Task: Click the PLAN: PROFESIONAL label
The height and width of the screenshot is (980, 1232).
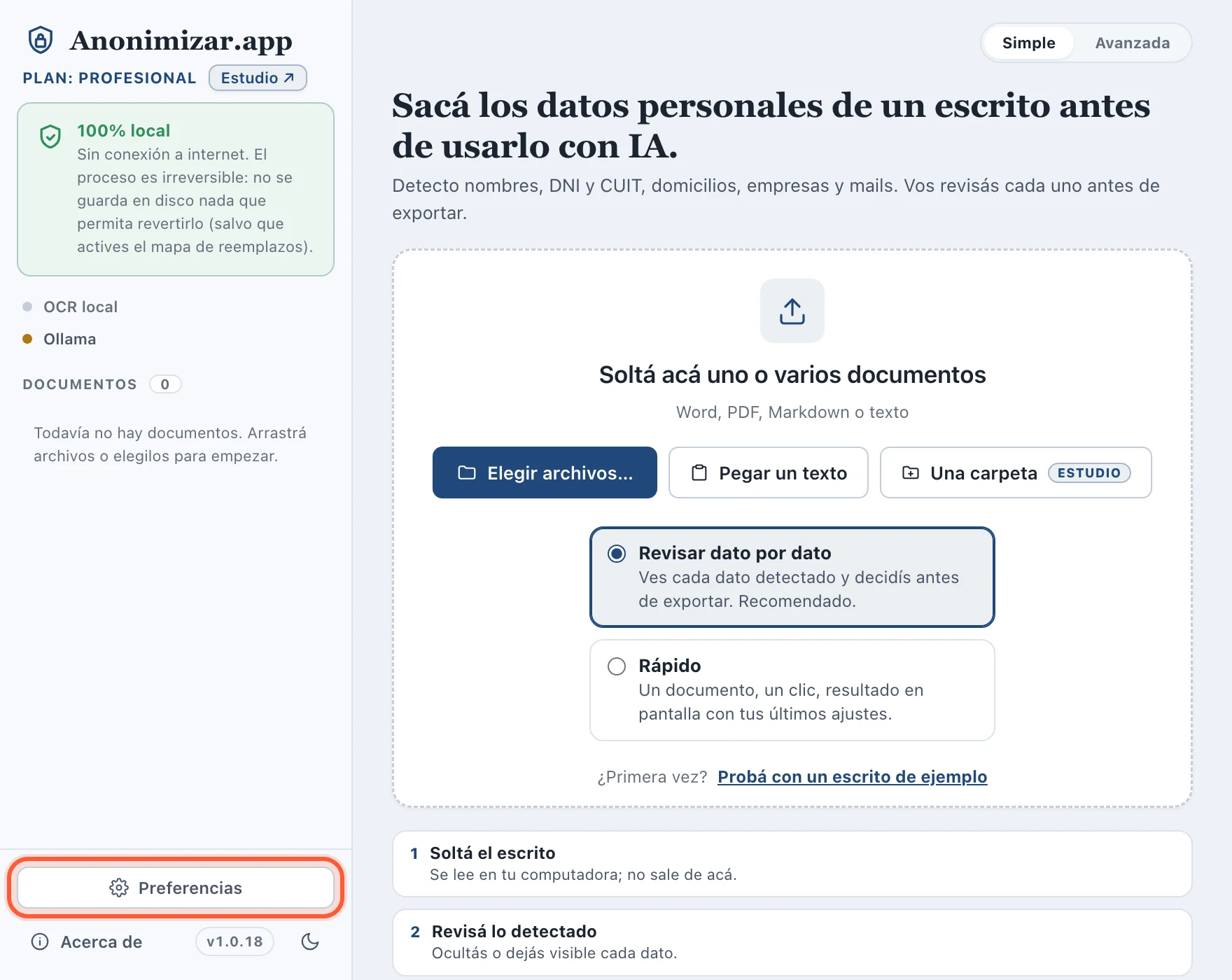Action: click(109, 78)
